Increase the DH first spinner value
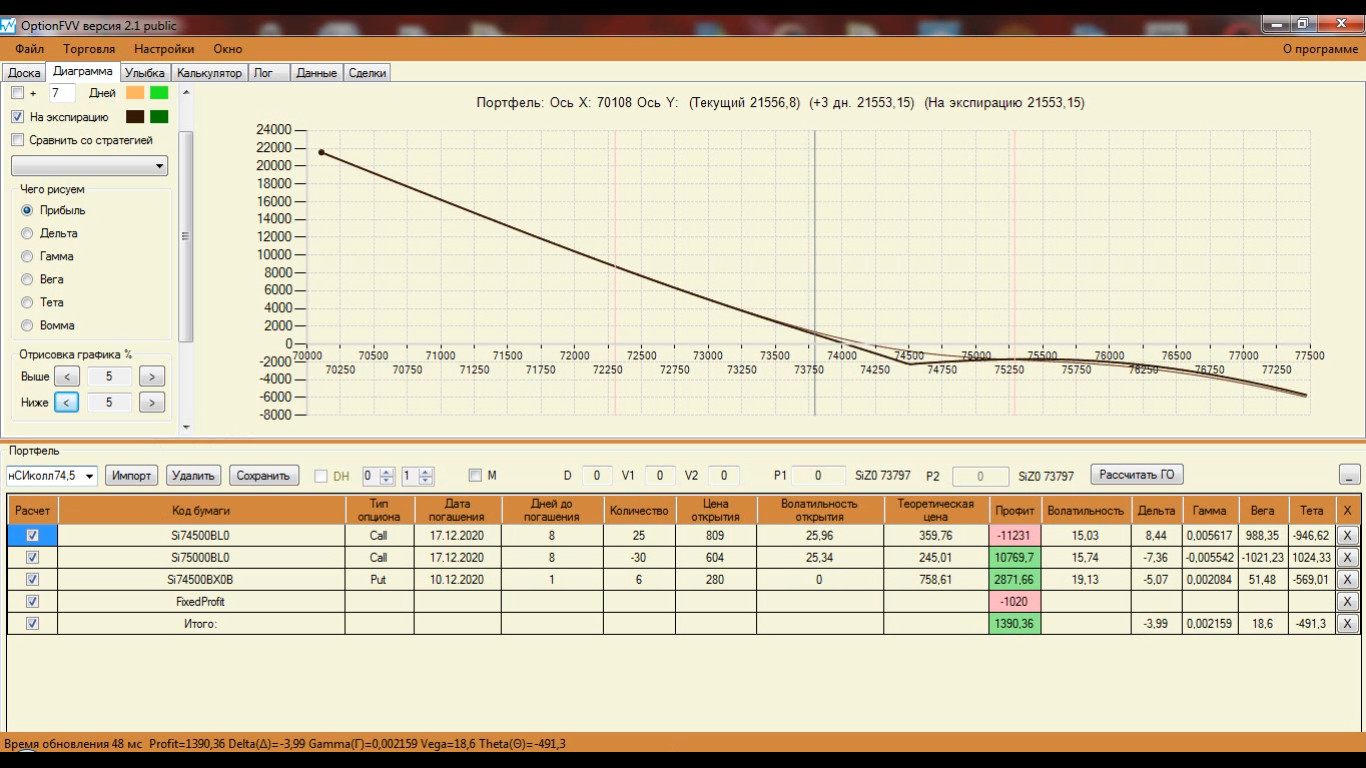1366x768 pixels. pos(387,472)
